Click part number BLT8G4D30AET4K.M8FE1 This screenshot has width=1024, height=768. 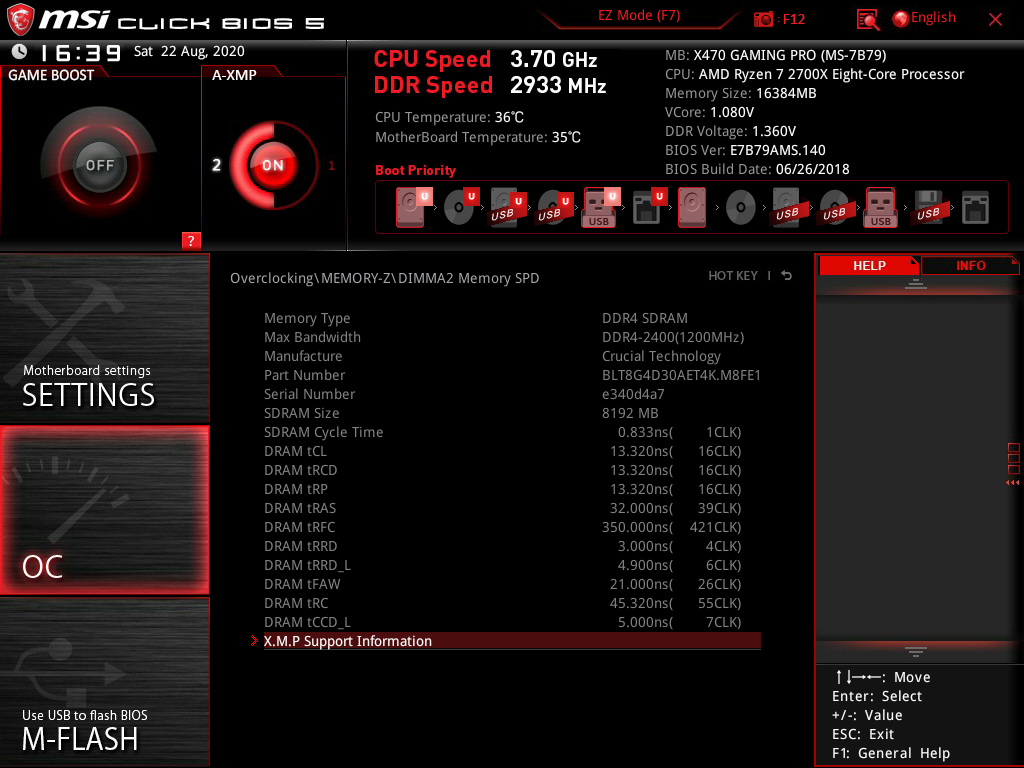coord(681,375)
